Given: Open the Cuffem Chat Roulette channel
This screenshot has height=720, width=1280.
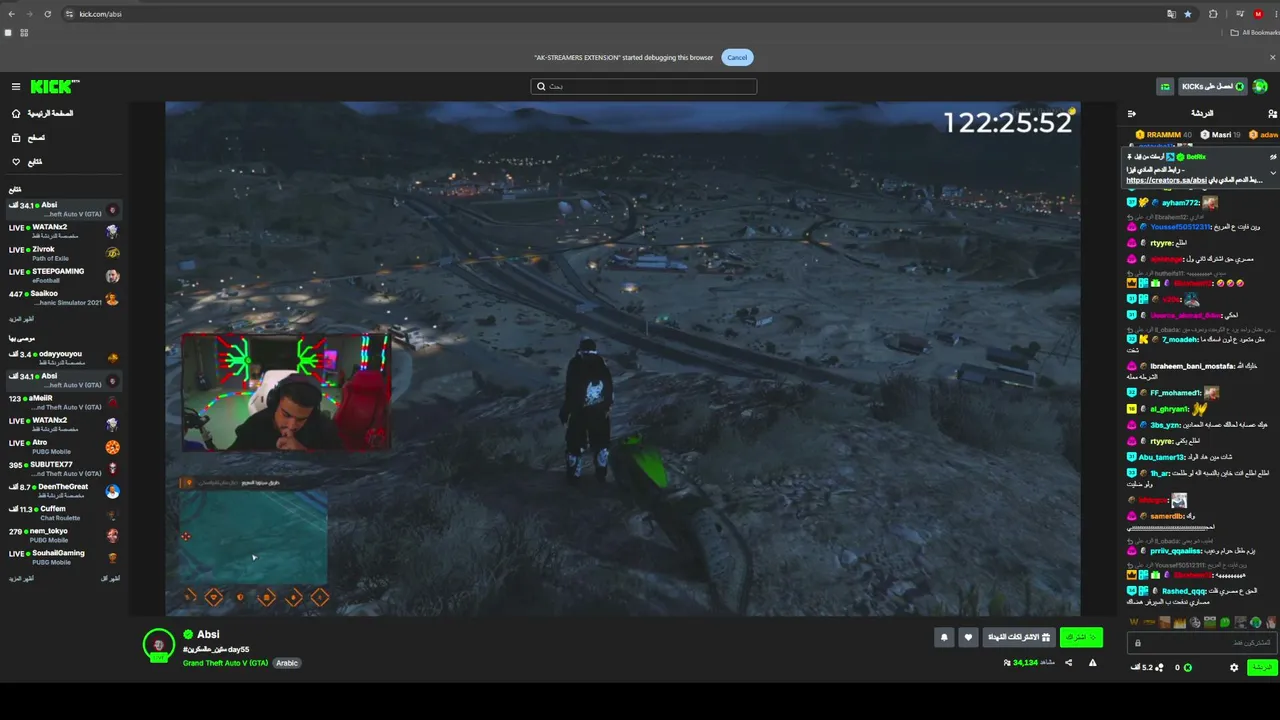Looking at the screenshot, I should tap(64, 513).
